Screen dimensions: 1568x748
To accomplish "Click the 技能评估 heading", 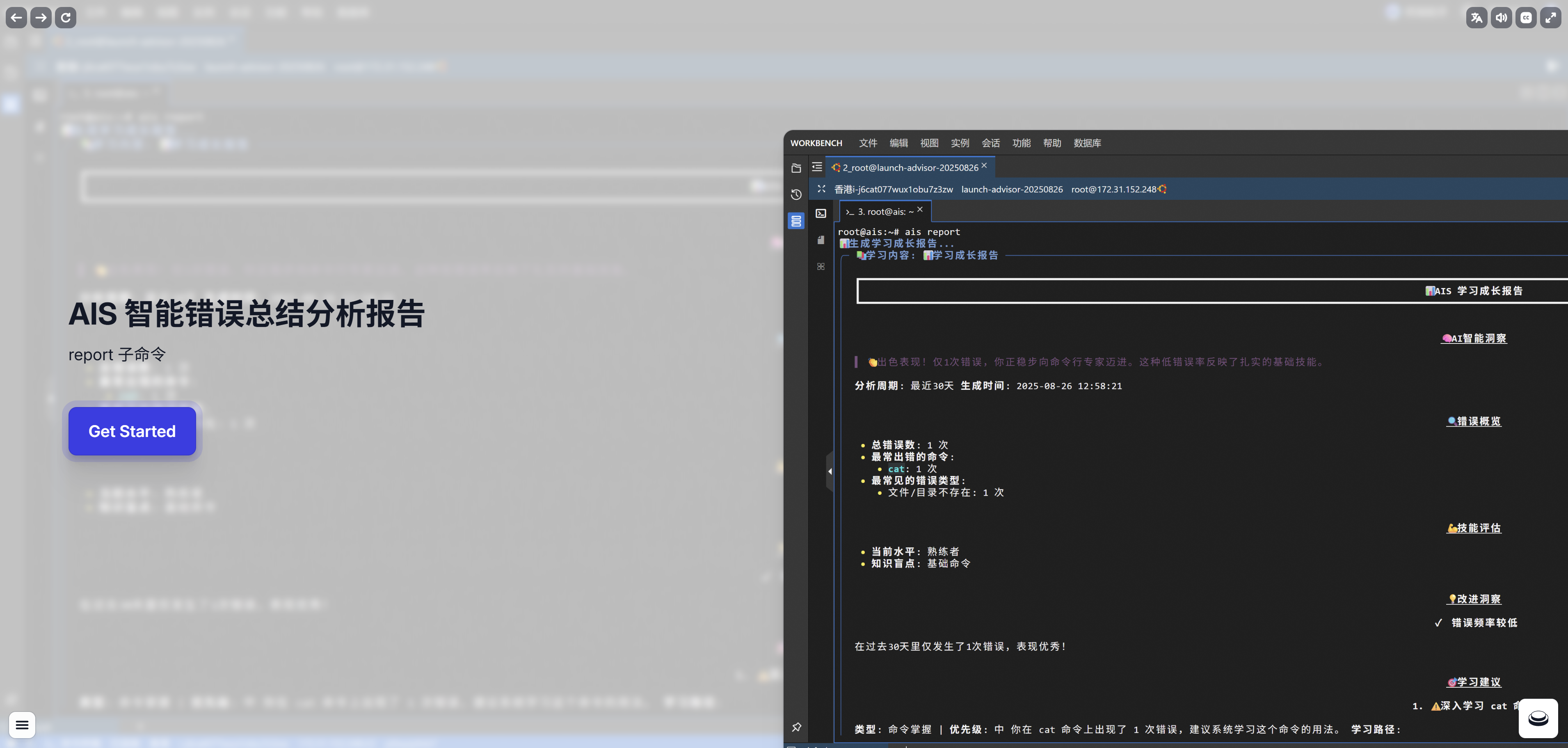I will click(x=1474, y=528).
